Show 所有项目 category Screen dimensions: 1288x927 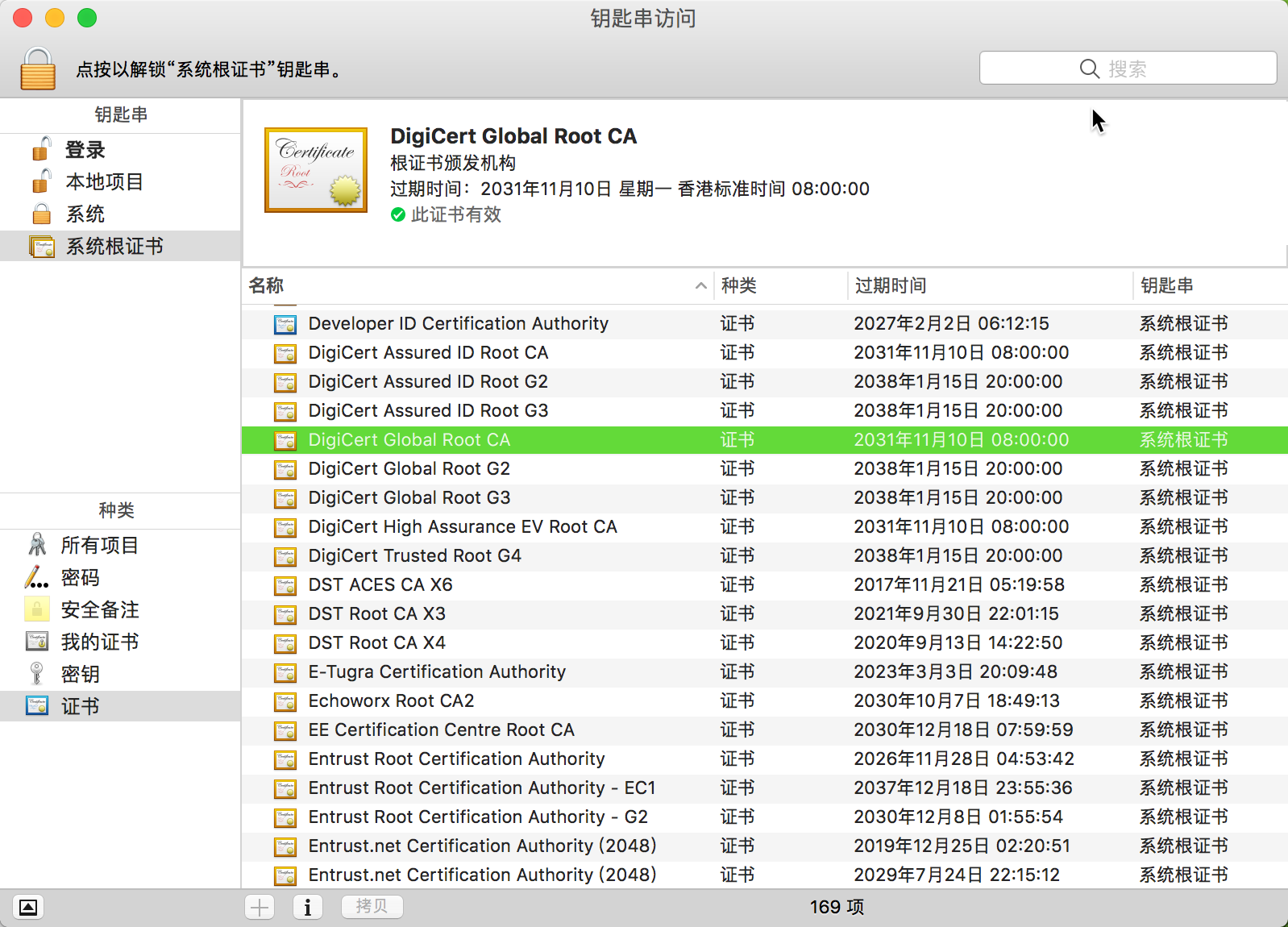120,546
